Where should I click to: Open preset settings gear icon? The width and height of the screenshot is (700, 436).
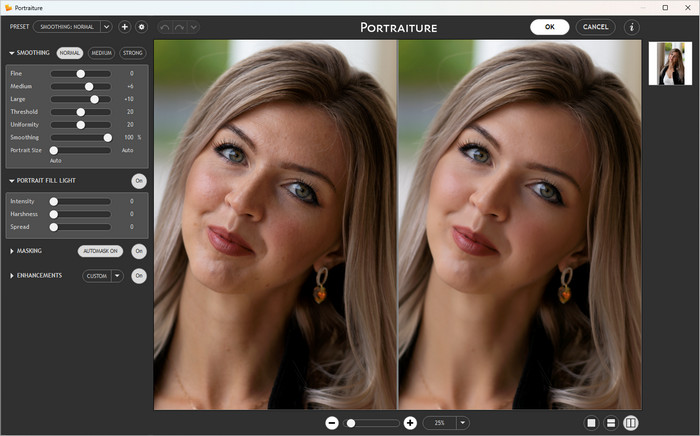(141, 27)
